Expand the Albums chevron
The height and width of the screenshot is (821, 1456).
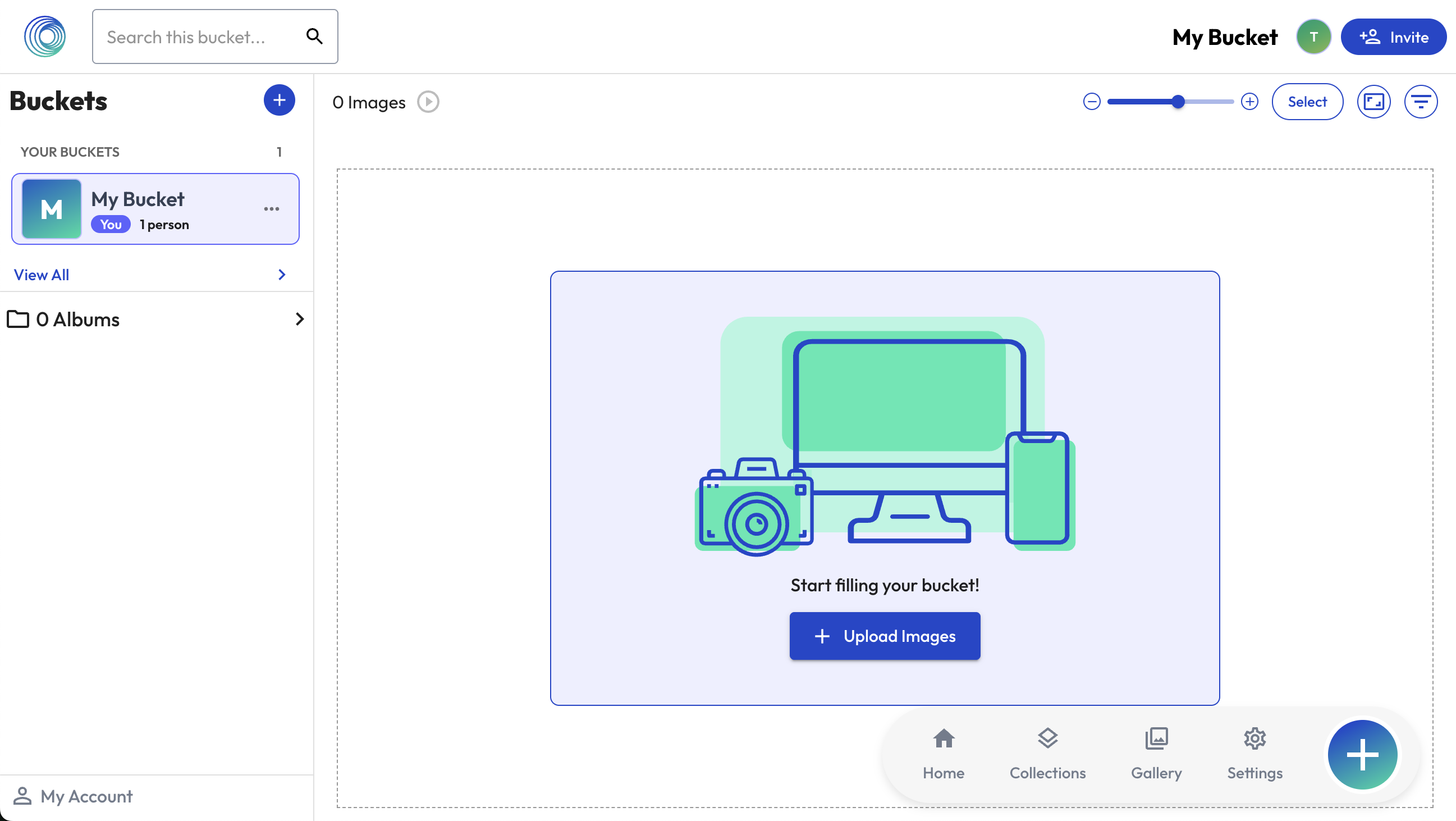click(300, 320)
